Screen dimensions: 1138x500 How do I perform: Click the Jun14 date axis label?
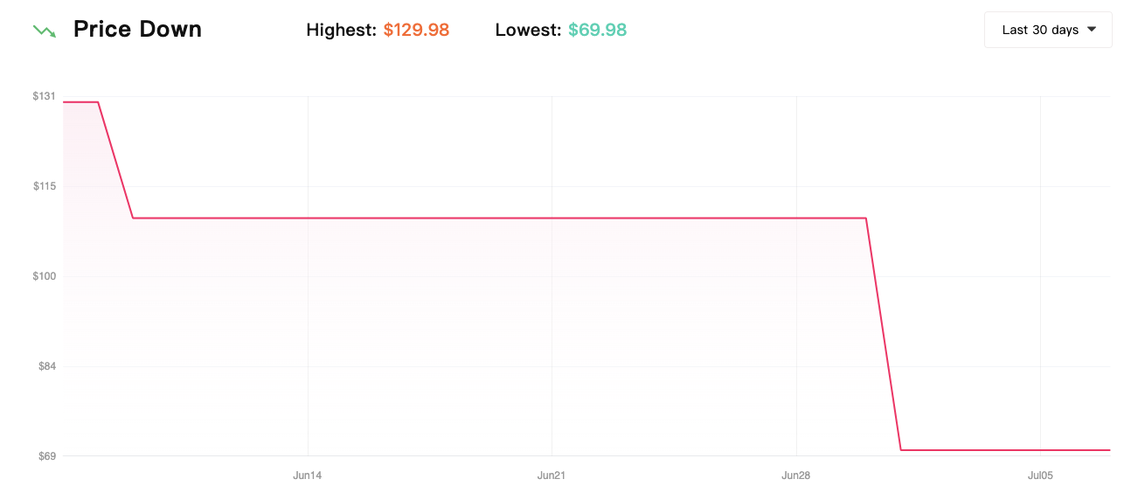coord(307,476)
